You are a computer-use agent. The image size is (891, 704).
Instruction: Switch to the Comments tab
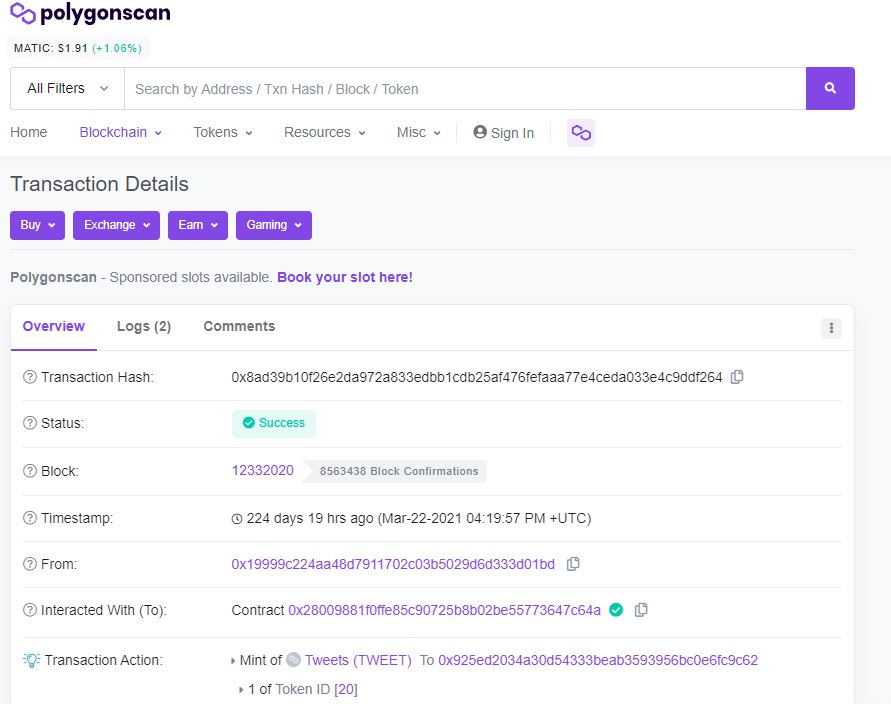pyautogui.click(x=239, y=326)
